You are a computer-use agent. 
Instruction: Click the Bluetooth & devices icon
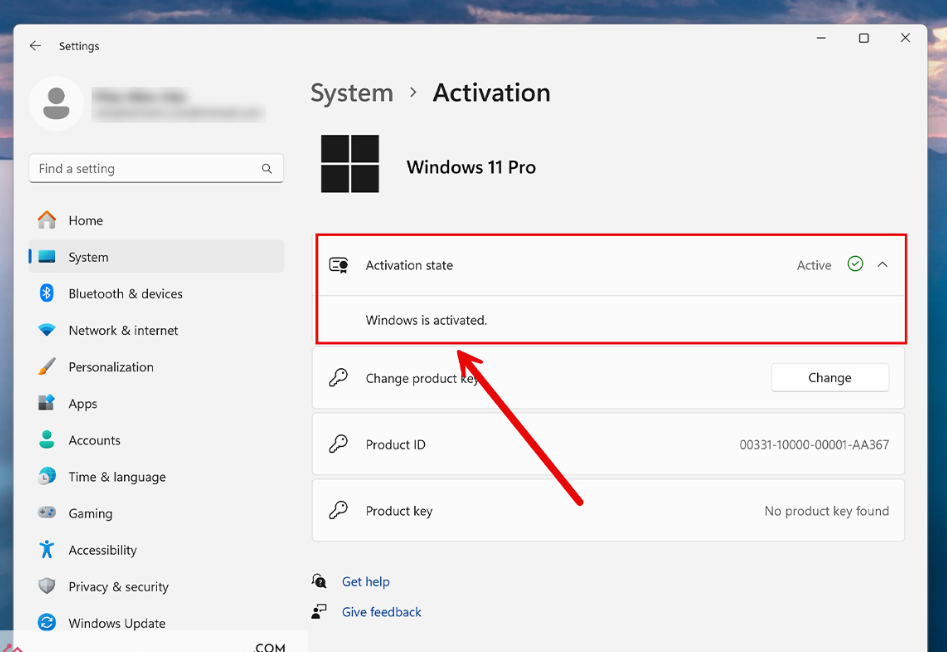coord(46,293)
